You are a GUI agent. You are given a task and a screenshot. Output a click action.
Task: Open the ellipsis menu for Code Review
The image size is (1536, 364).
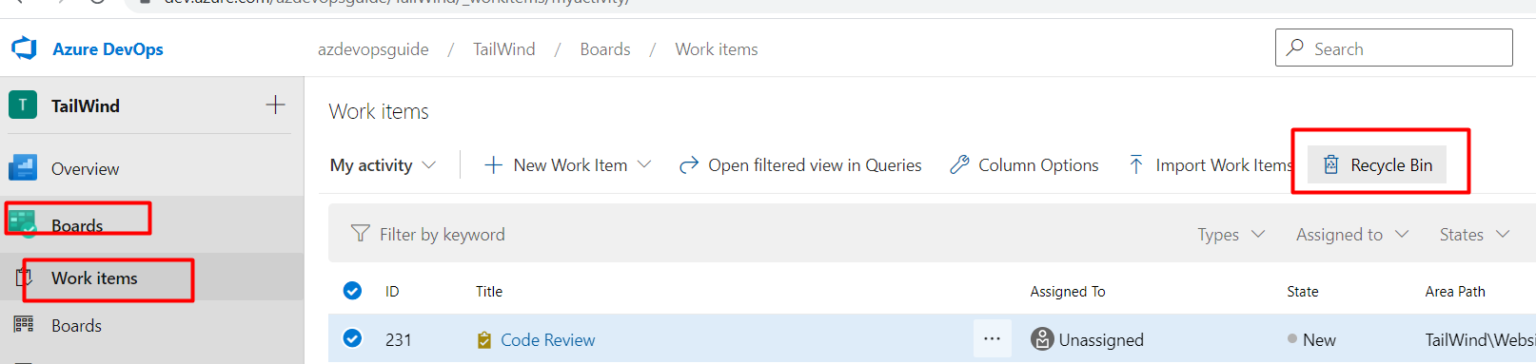992,339
